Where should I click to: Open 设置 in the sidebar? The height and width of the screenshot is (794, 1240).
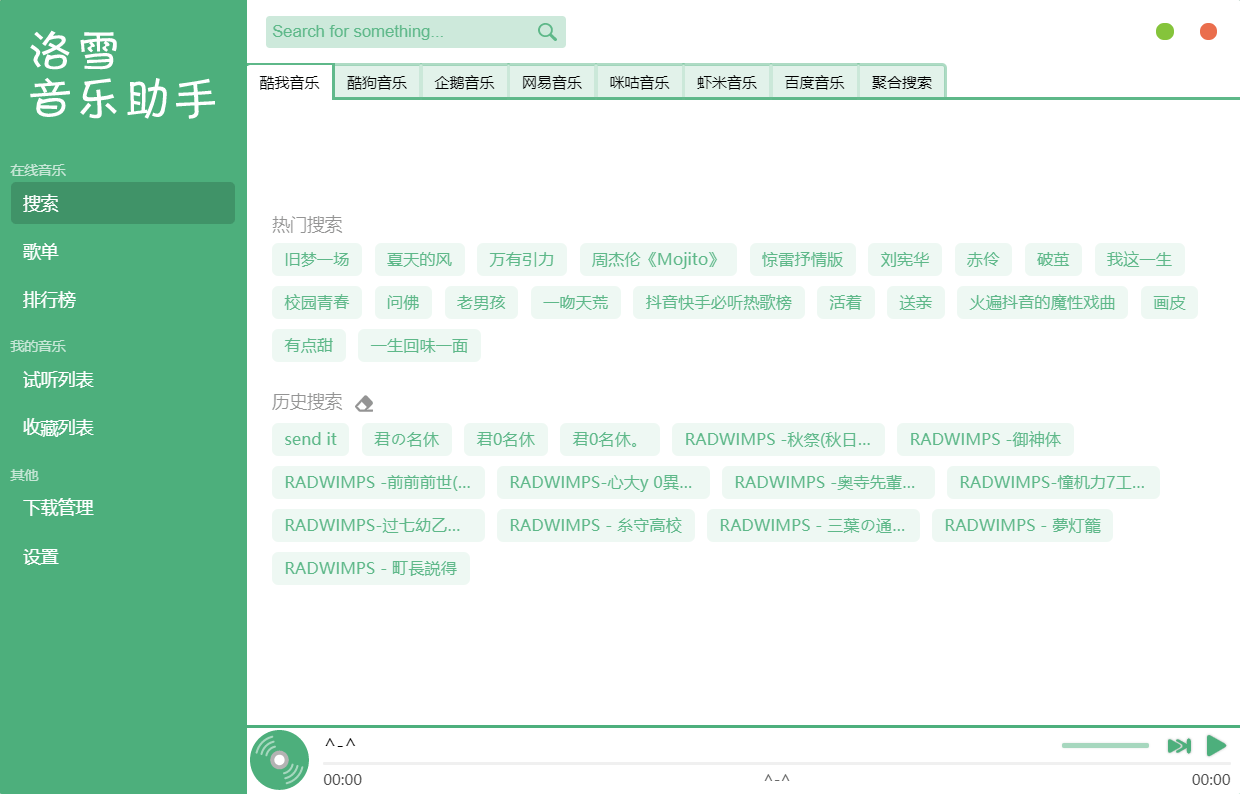(41, 557)
